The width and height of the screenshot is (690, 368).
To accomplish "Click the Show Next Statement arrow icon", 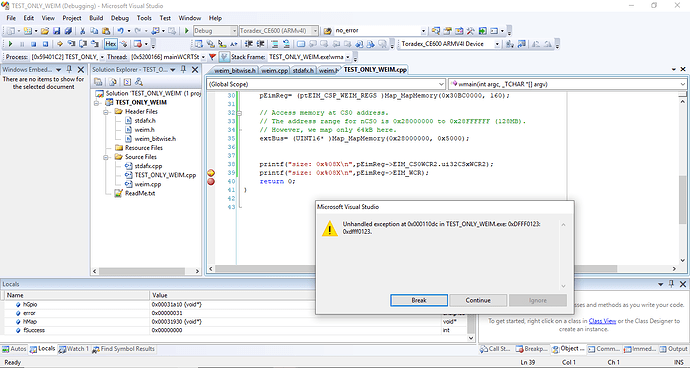I will click(60, 44).
